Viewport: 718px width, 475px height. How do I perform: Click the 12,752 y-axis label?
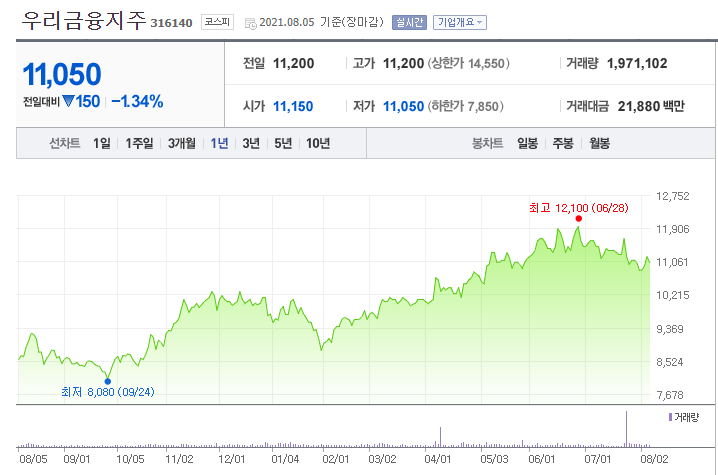coord(673,196)
